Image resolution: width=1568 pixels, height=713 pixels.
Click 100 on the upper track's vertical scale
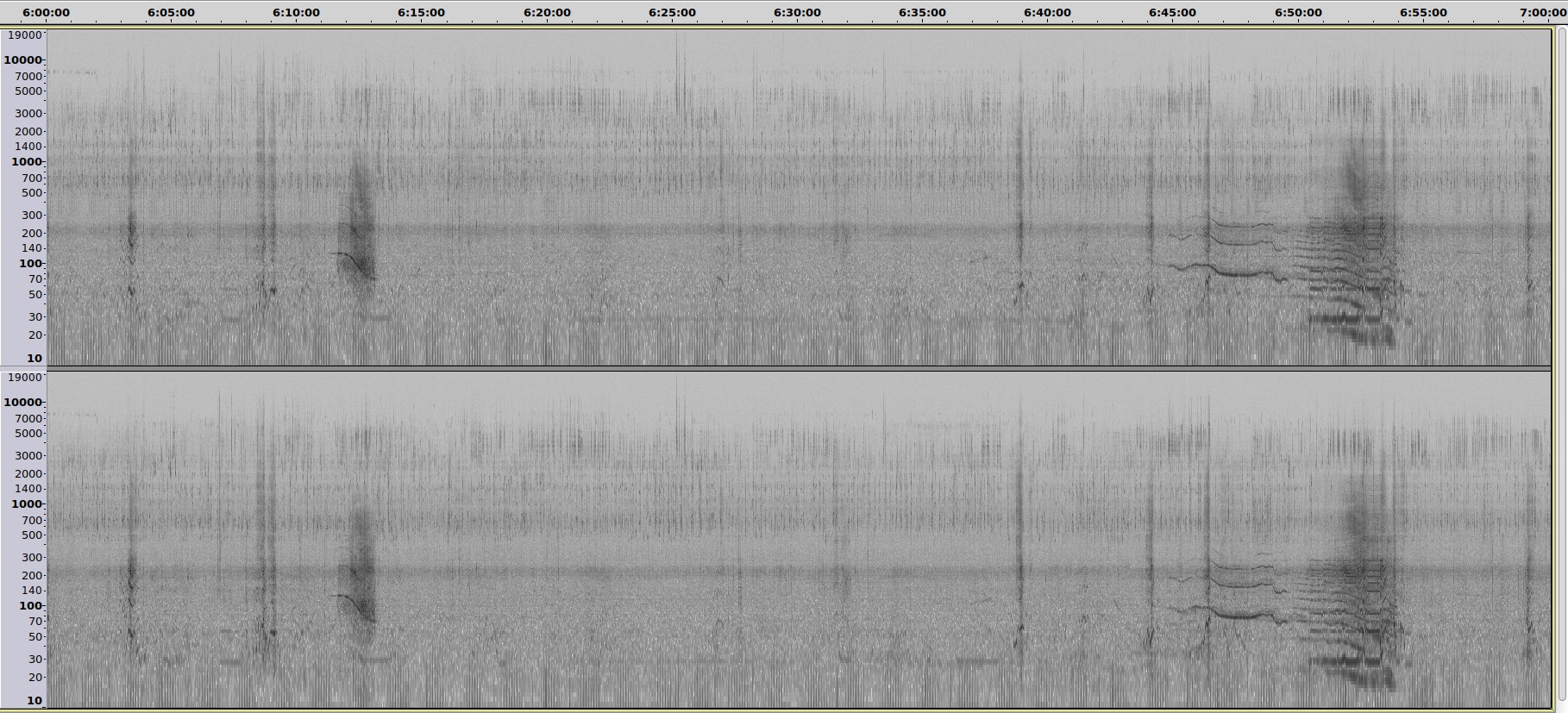point(29,264)
